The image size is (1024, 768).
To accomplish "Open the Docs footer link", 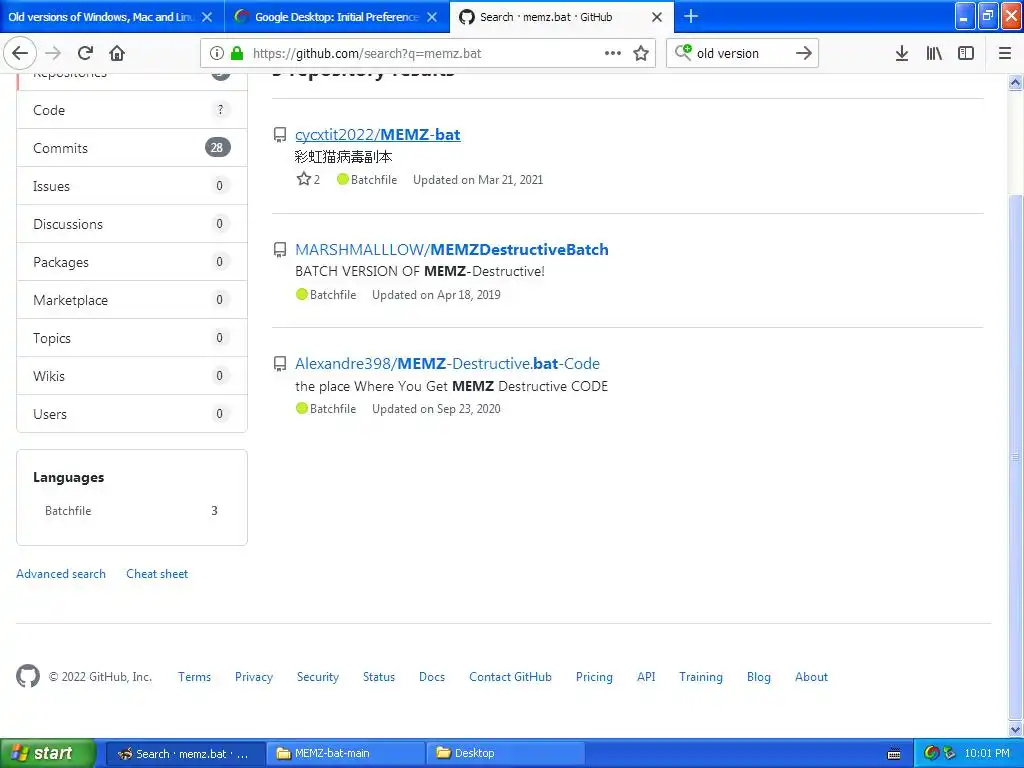I will click(x=432, y=677).
